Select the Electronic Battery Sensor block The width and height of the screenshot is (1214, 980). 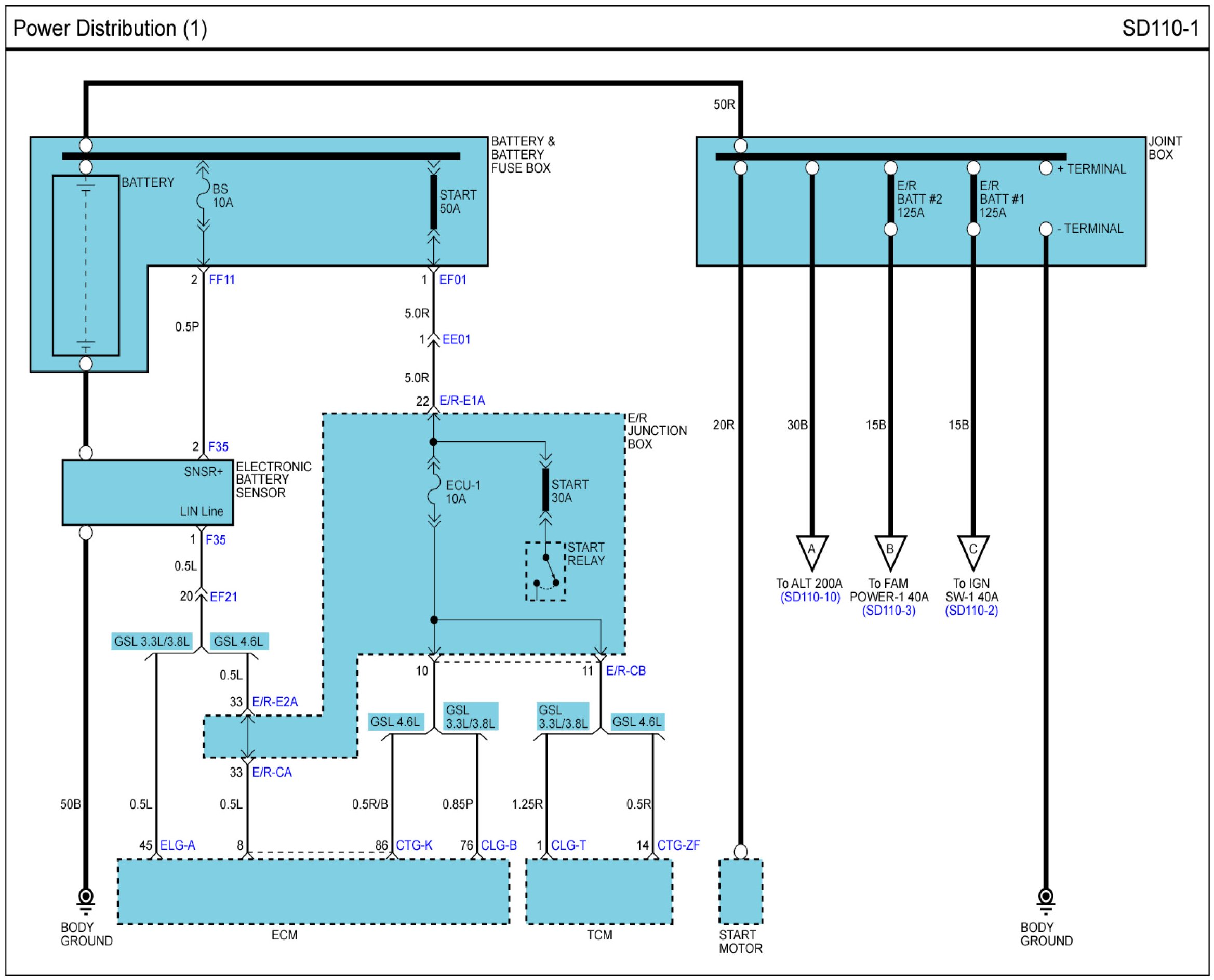[x=148, y=492]
